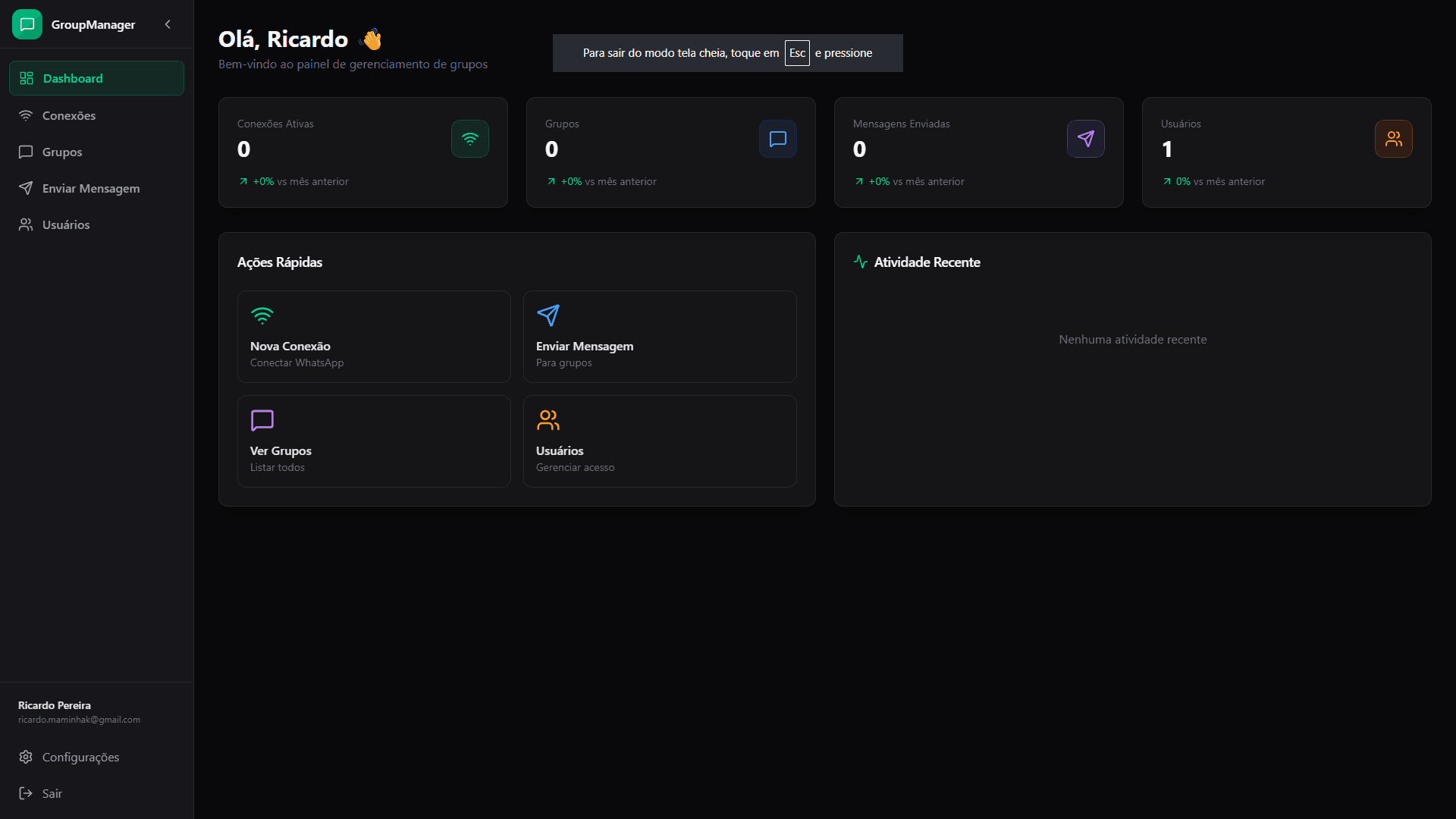Click the paper plane icon beside Enviar Mensagem in sidebar
1456x819 pixels.
(26, 188)
